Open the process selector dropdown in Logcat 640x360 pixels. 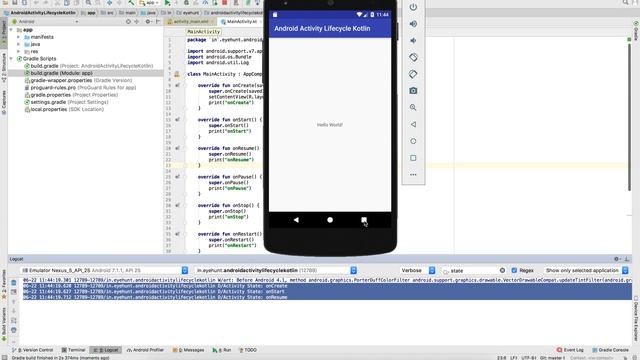click(276, 270)
